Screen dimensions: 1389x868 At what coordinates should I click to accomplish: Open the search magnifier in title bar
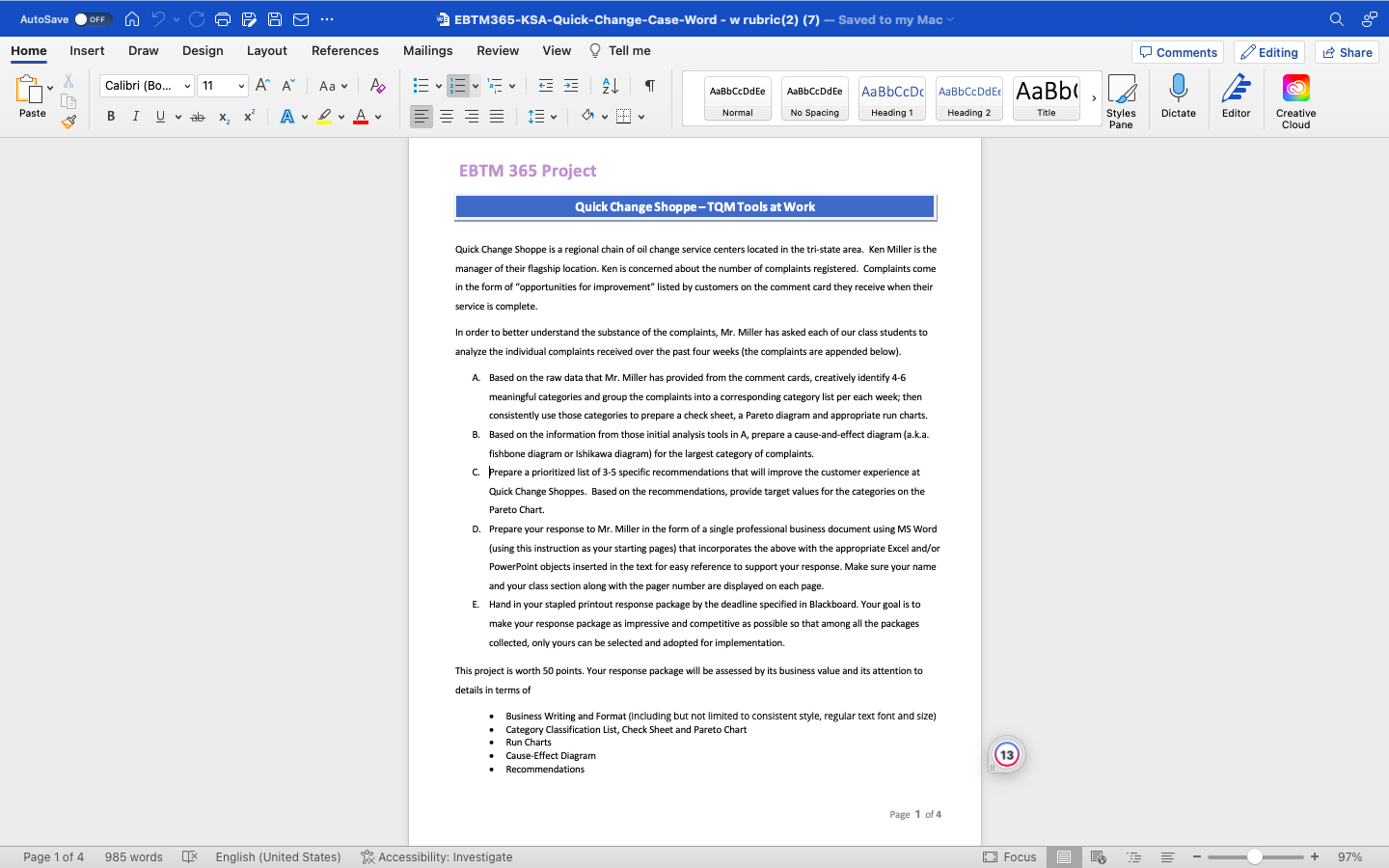pos(1337,19)
